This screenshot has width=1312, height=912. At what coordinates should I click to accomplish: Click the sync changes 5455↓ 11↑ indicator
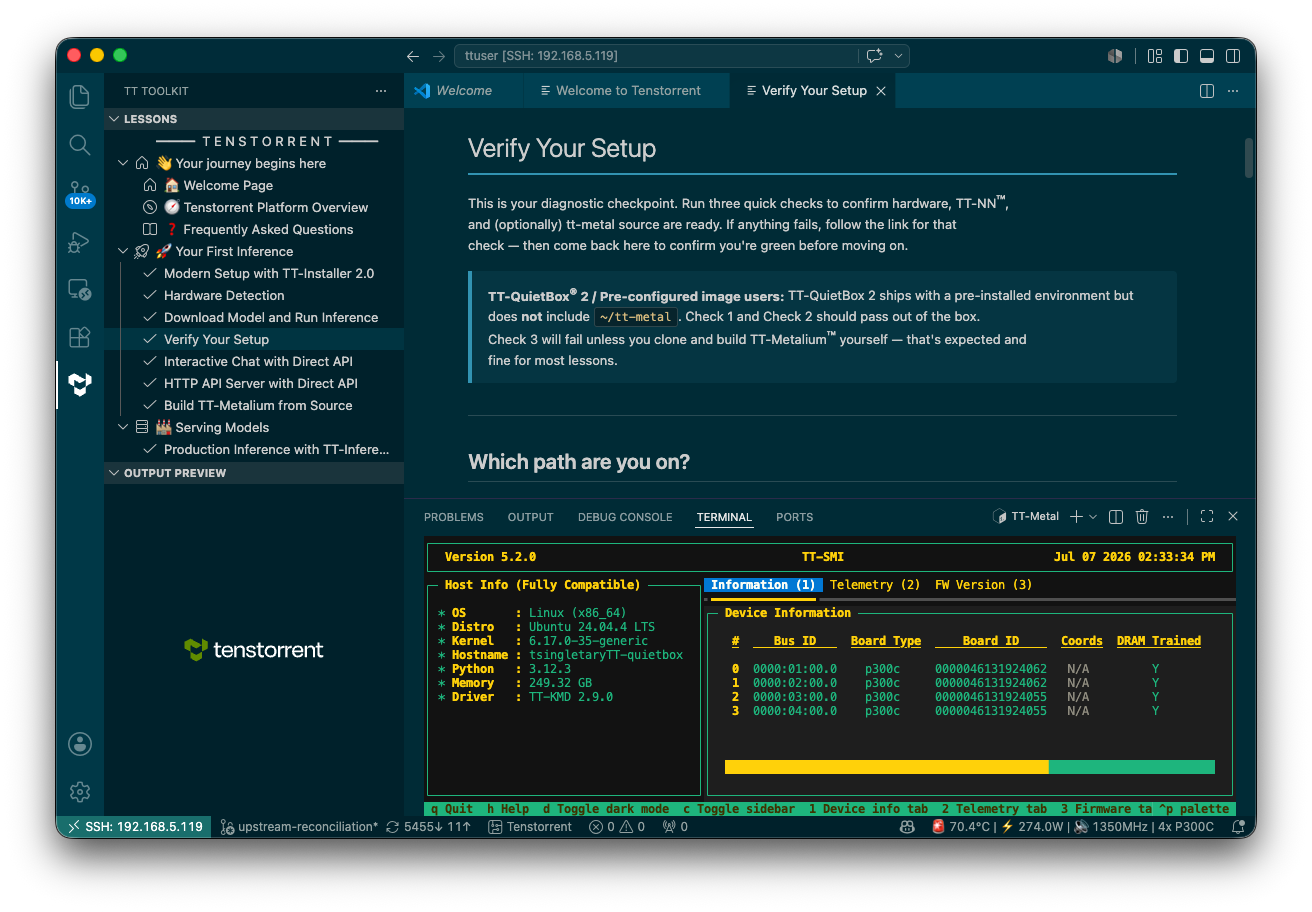point(428,827)
